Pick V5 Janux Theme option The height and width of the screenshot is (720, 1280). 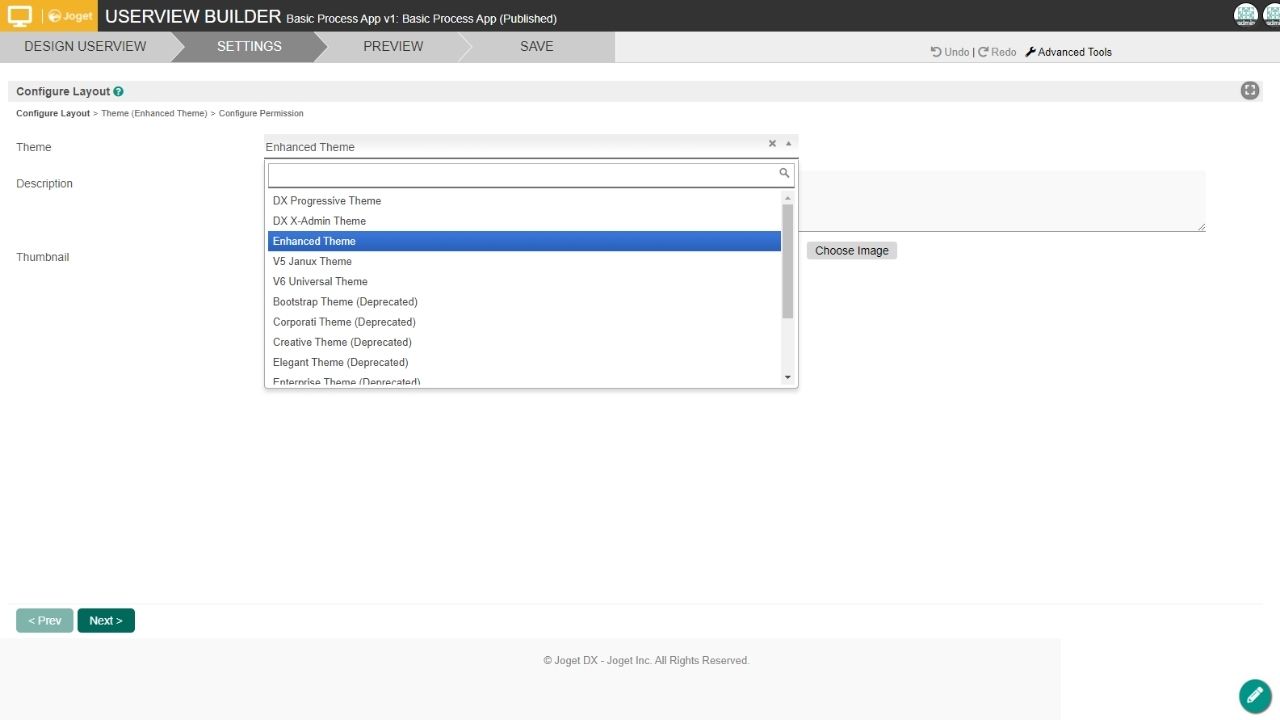click(x=312, y=262)
